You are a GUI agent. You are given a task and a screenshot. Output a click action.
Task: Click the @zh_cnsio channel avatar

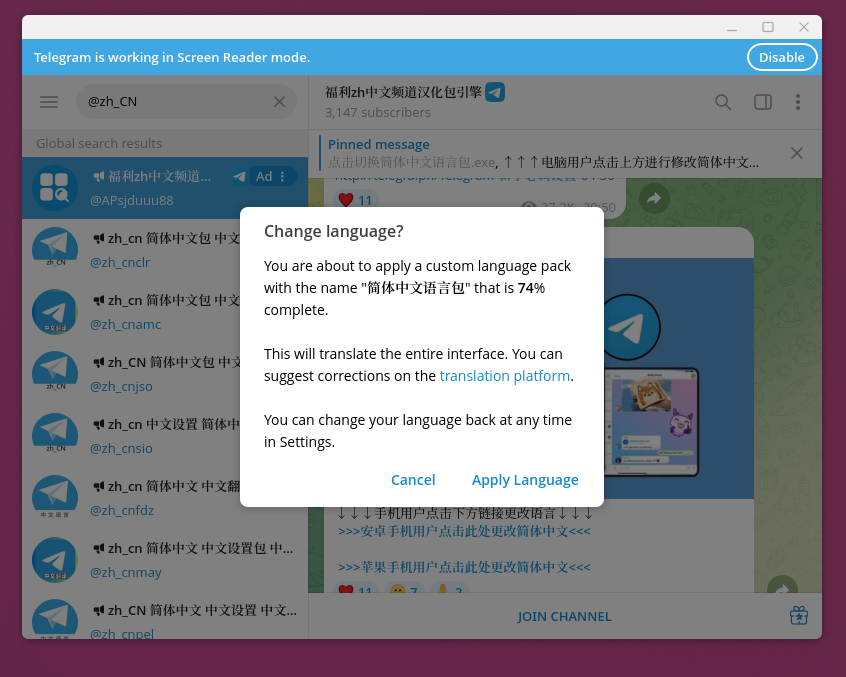55,436
